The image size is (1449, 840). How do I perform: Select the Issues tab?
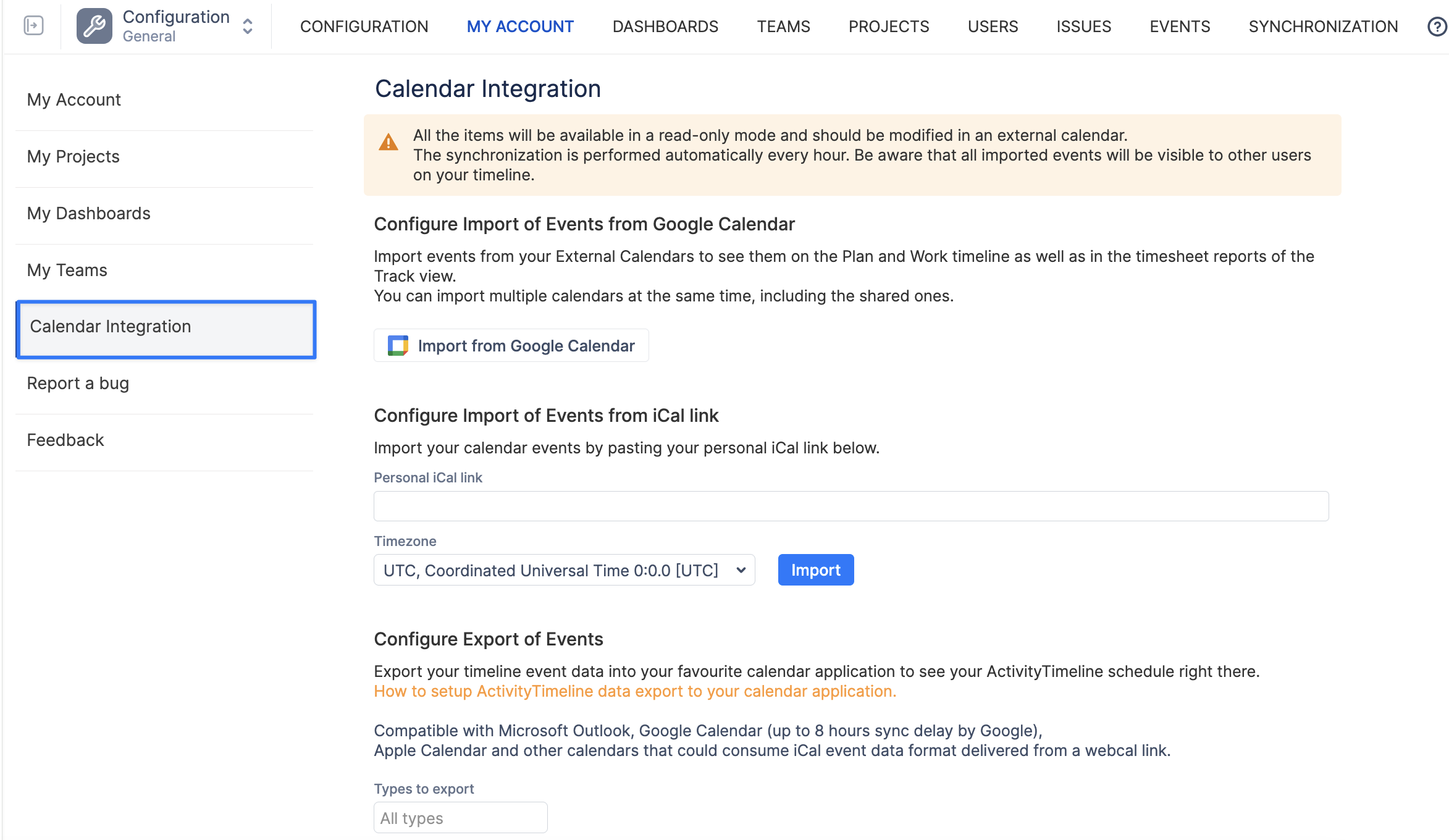pyautogui.click(x=1083, y=27)
